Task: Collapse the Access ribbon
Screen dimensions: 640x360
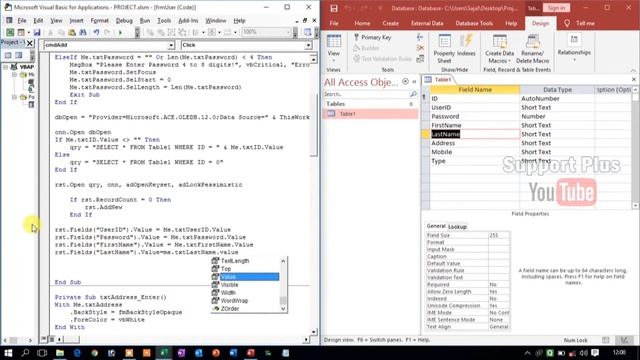Action: tap(633, 70)
